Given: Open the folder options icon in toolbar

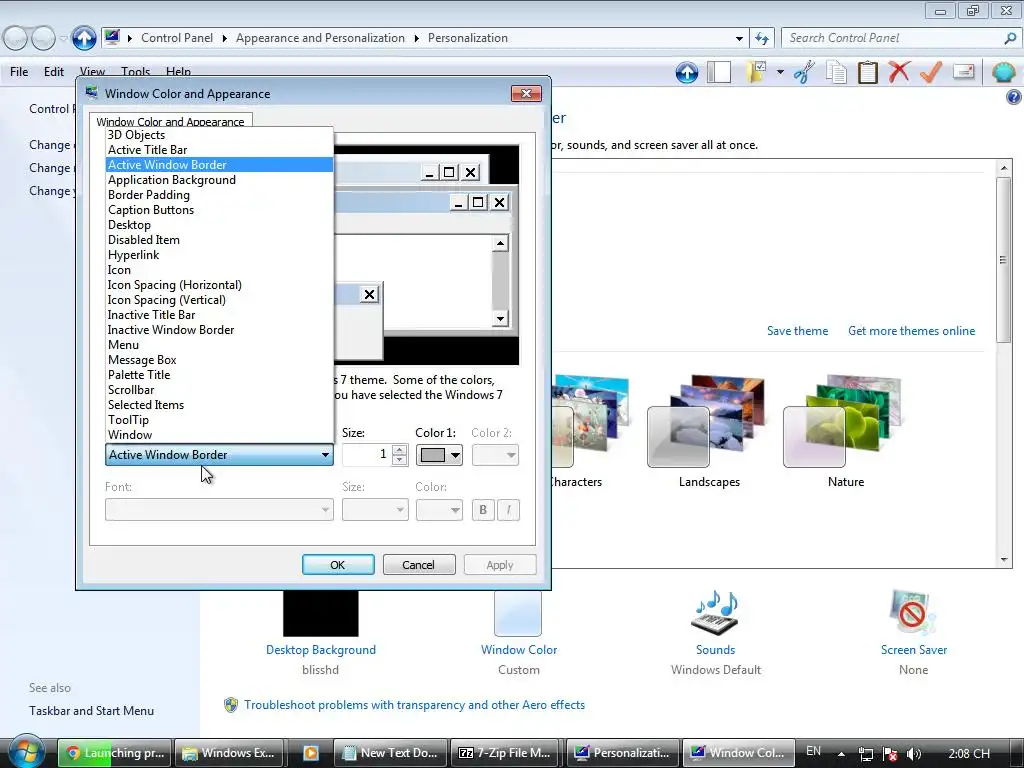Looking at the screenshot, I should point(758,72).
